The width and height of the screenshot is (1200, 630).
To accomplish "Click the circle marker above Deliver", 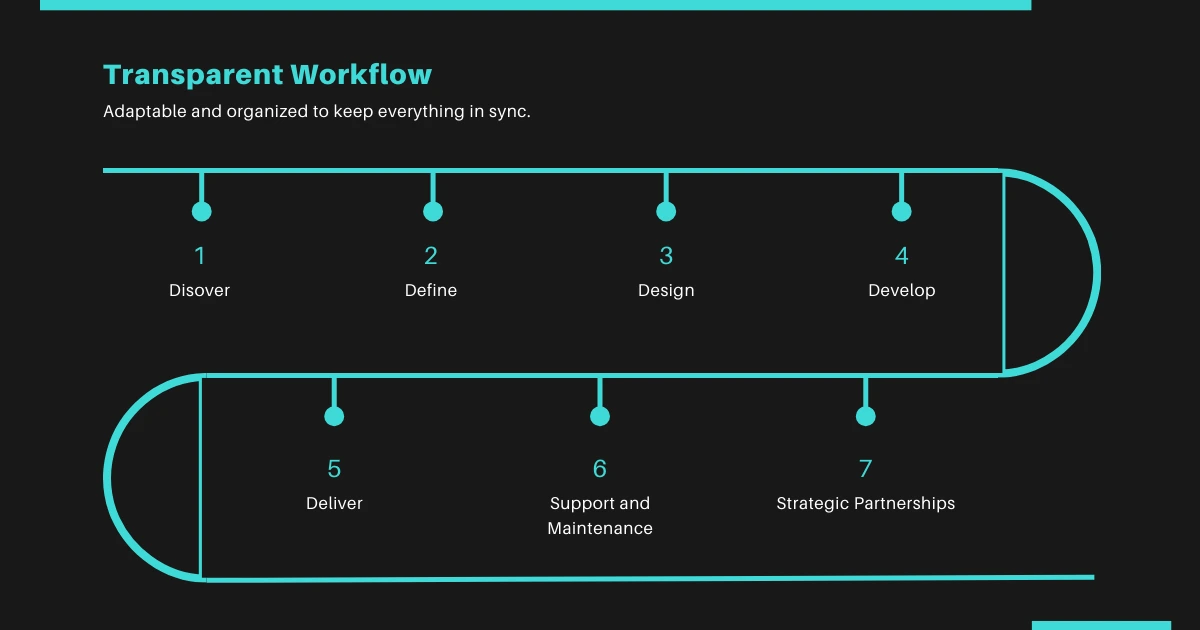I will (x=334, y=414).
